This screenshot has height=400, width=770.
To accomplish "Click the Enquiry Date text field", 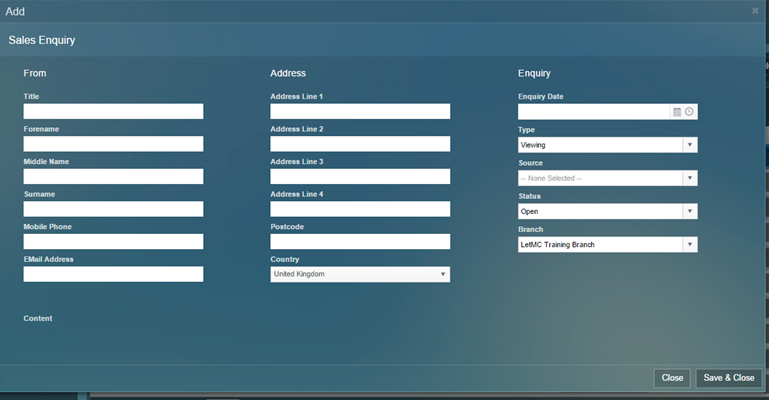I will click(593, 112).
